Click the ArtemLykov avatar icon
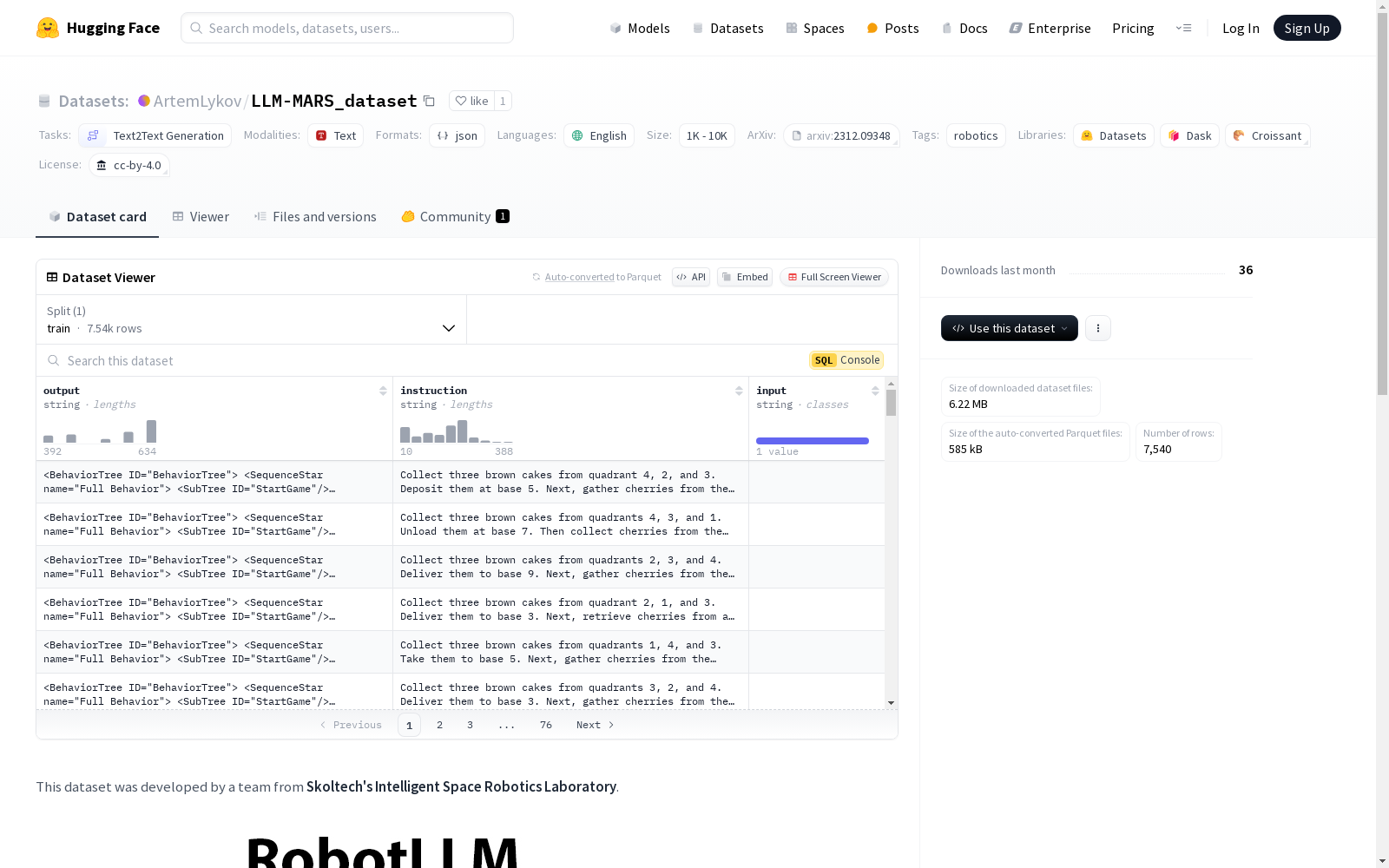 (144, 101)
